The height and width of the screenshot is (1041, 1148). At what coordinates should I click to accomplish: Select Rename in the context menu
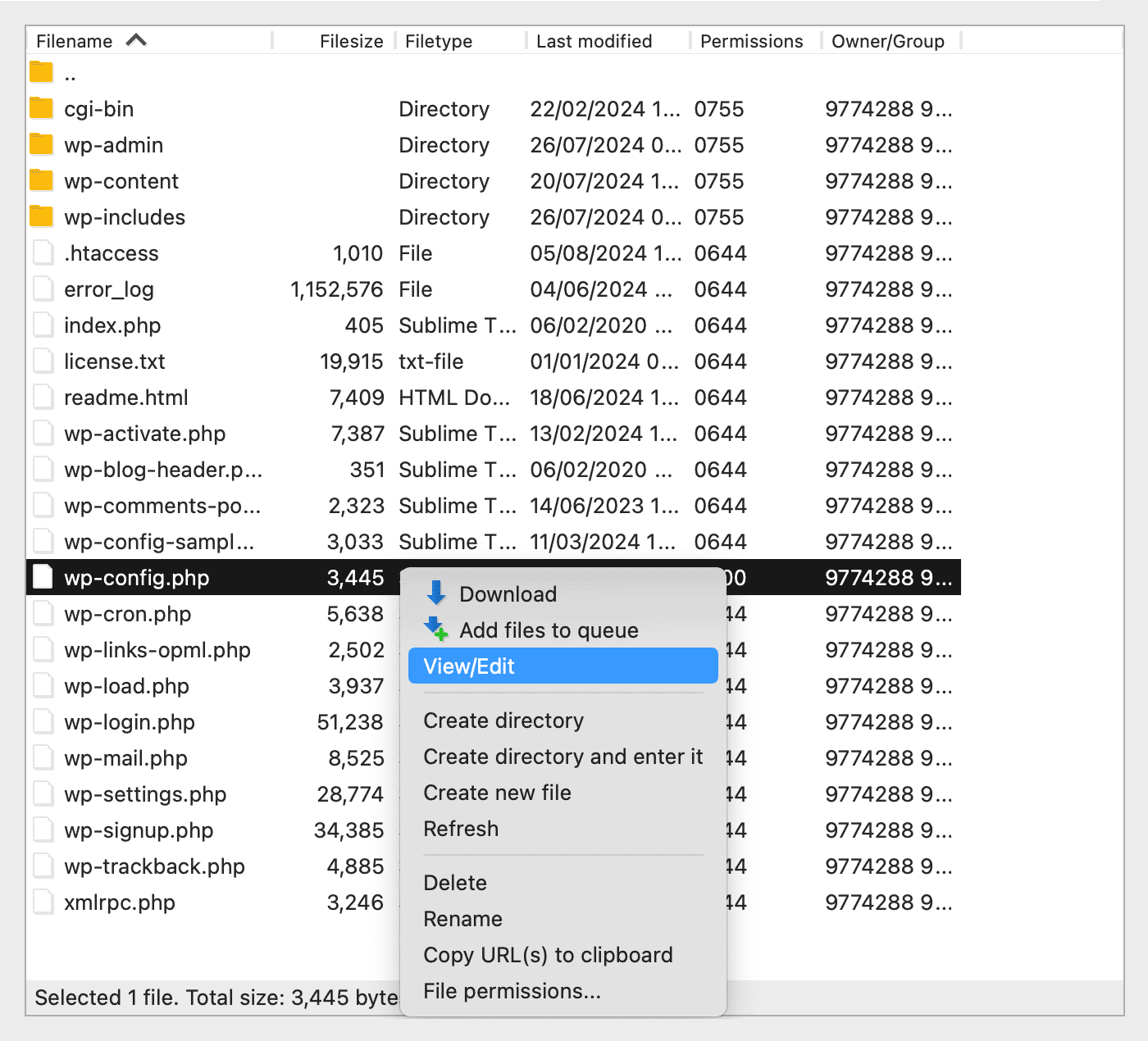click(x=563, y=918)
